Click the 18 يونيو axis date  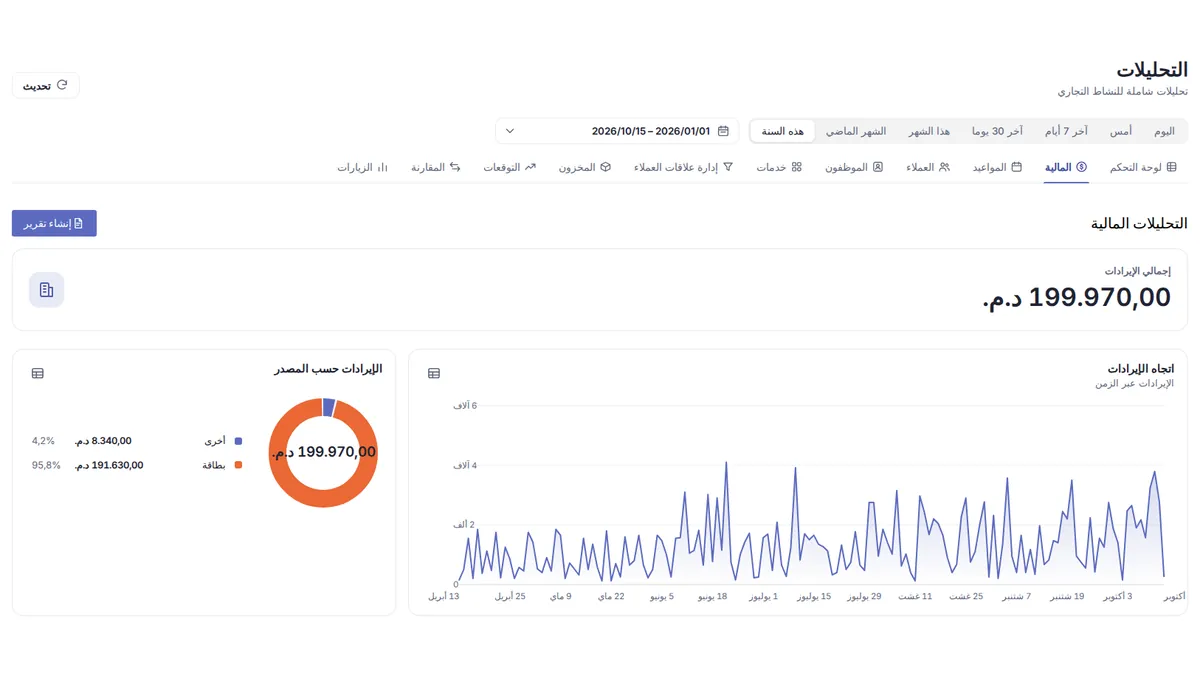tap(712, 596)
